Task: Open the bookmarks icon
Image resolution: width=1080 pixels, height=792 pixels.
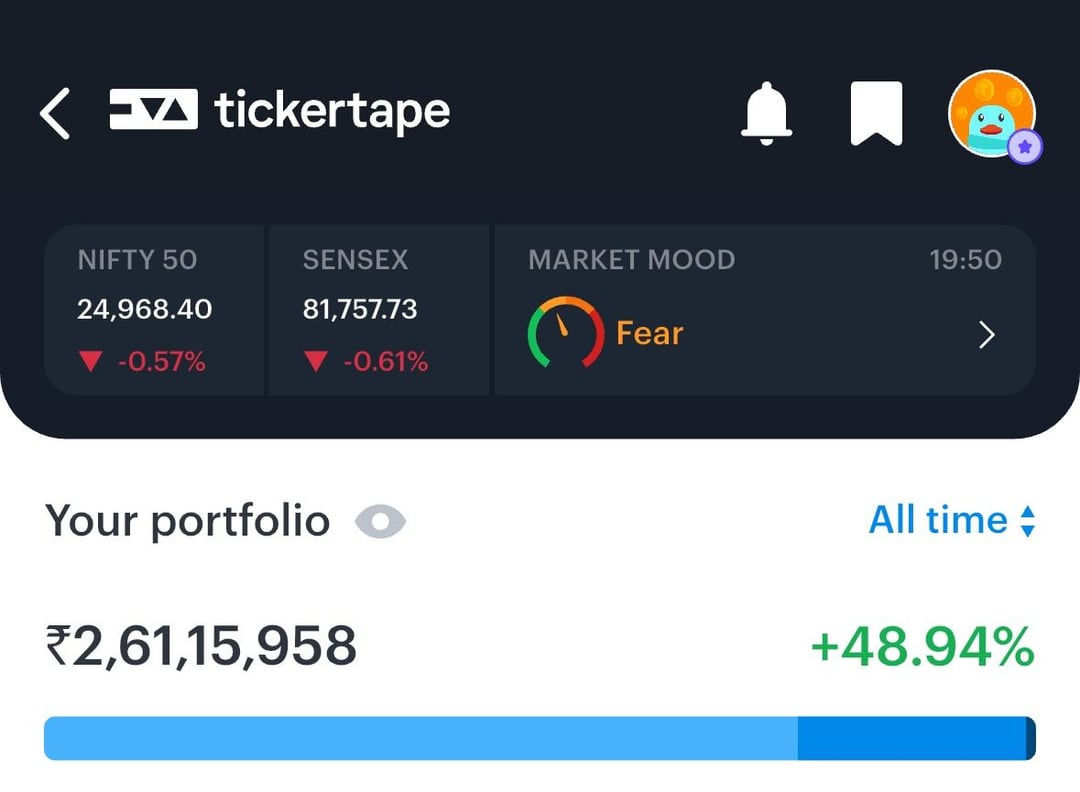Action: tap(876, 113)
